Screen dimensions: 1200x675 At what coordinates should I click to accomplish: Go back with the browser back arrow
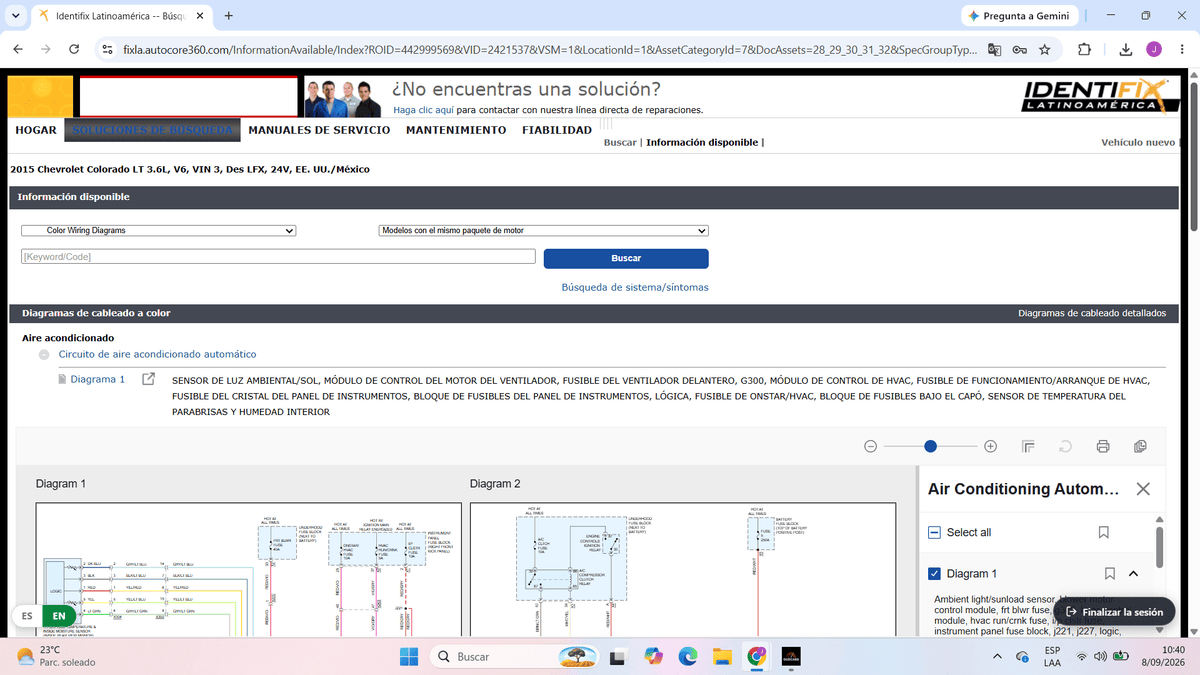18,49
